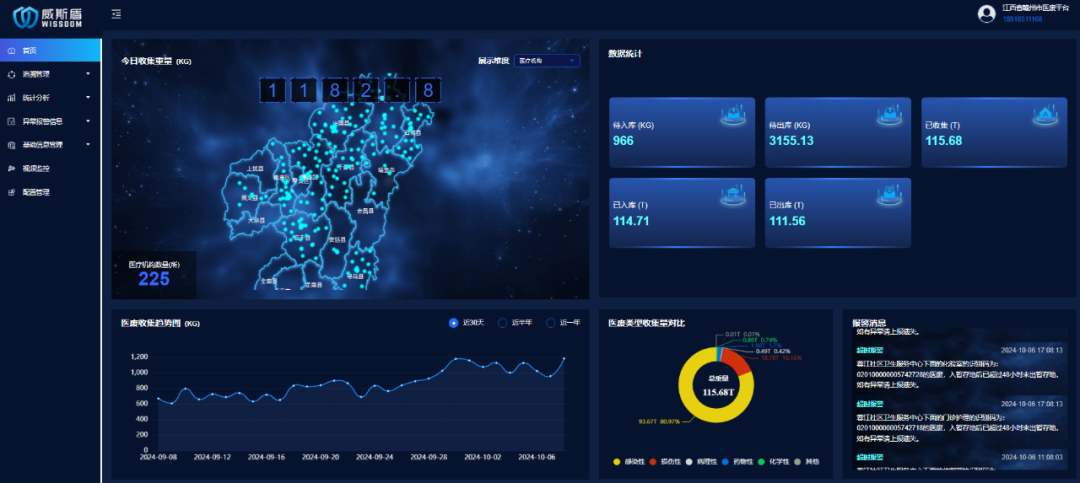The height and width of the screenshot is (483, 1080).
Task: Click the 基础信息管理 sidebar icon
Action: (x=12, y=145)
